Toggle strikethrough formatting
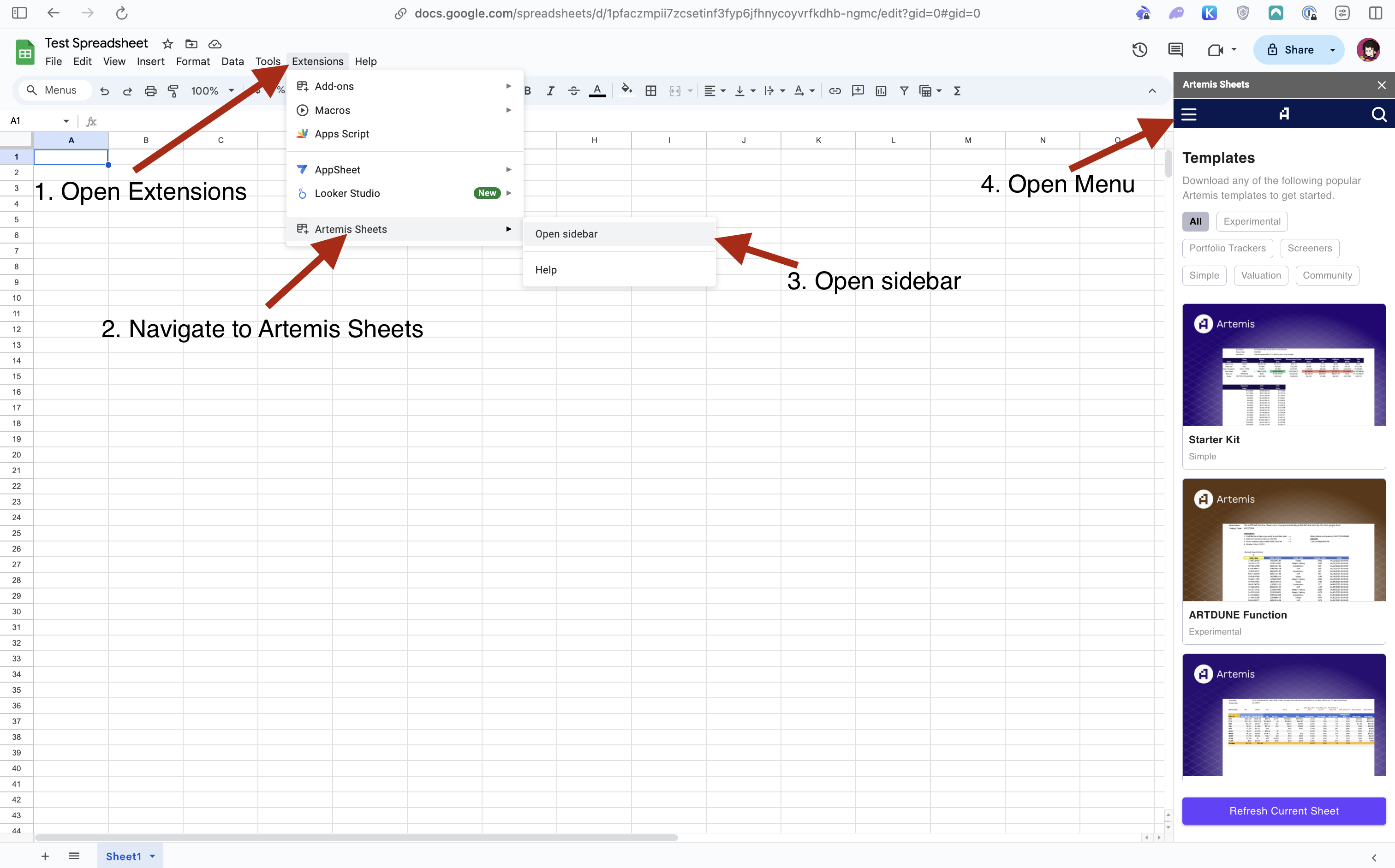Image resolution: width=1395 pixels, height=868 pixels. click(x=573, y=91)
